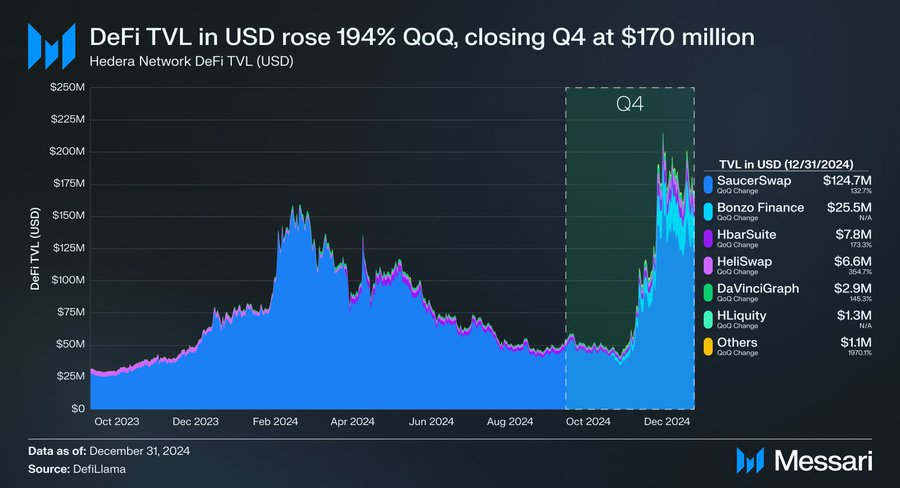Click the TVL in USD legend header
Viewport: 900px width, 488px height.
[x=786, y=164]
